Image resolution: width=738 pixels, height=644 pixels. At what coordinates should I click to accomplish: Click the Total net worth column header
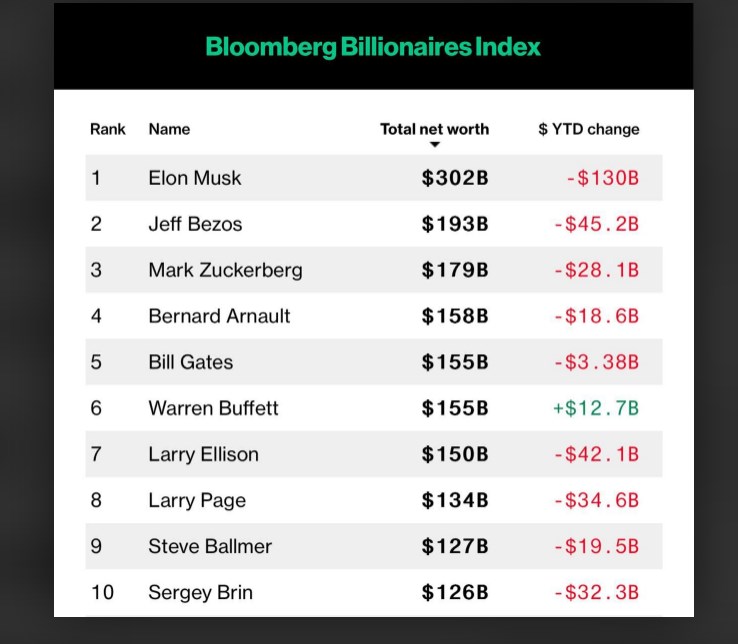pos(434,129)
